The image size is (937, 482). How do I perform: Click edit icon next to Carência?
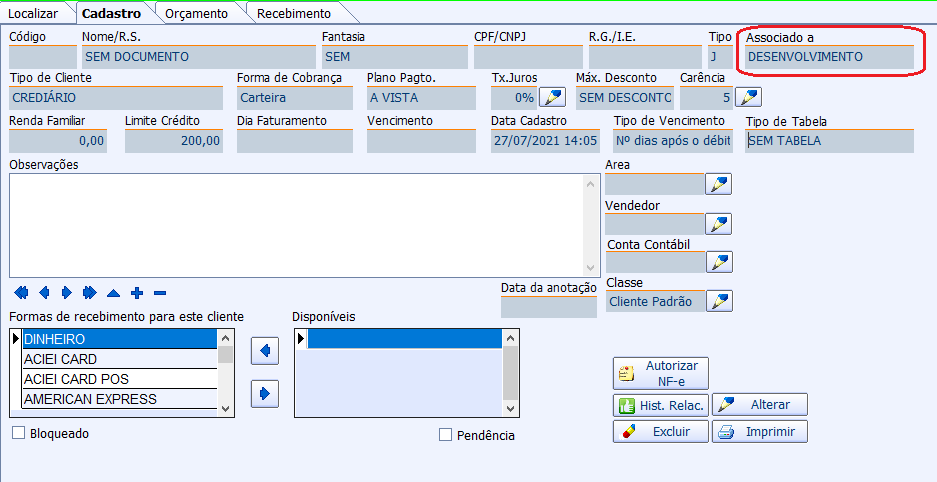pos(748,98)
